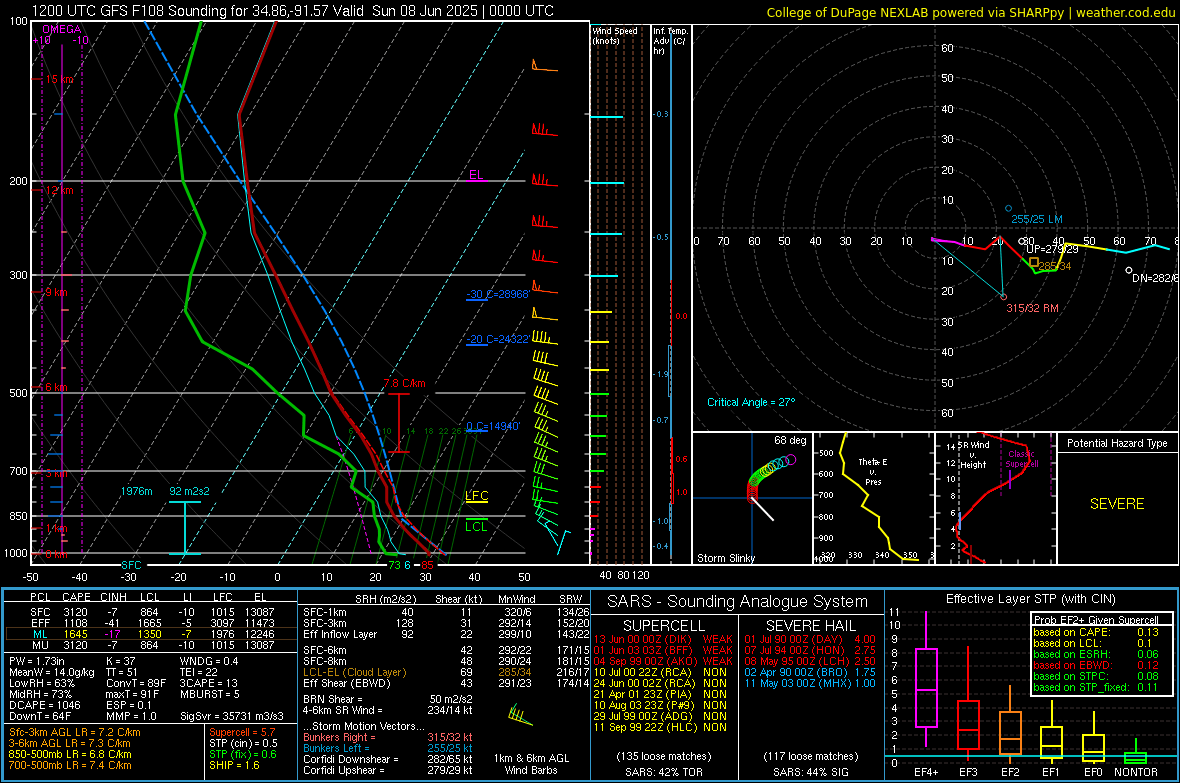Click the based on CAPE: 0.13 line

click(x=1096, y=632)
